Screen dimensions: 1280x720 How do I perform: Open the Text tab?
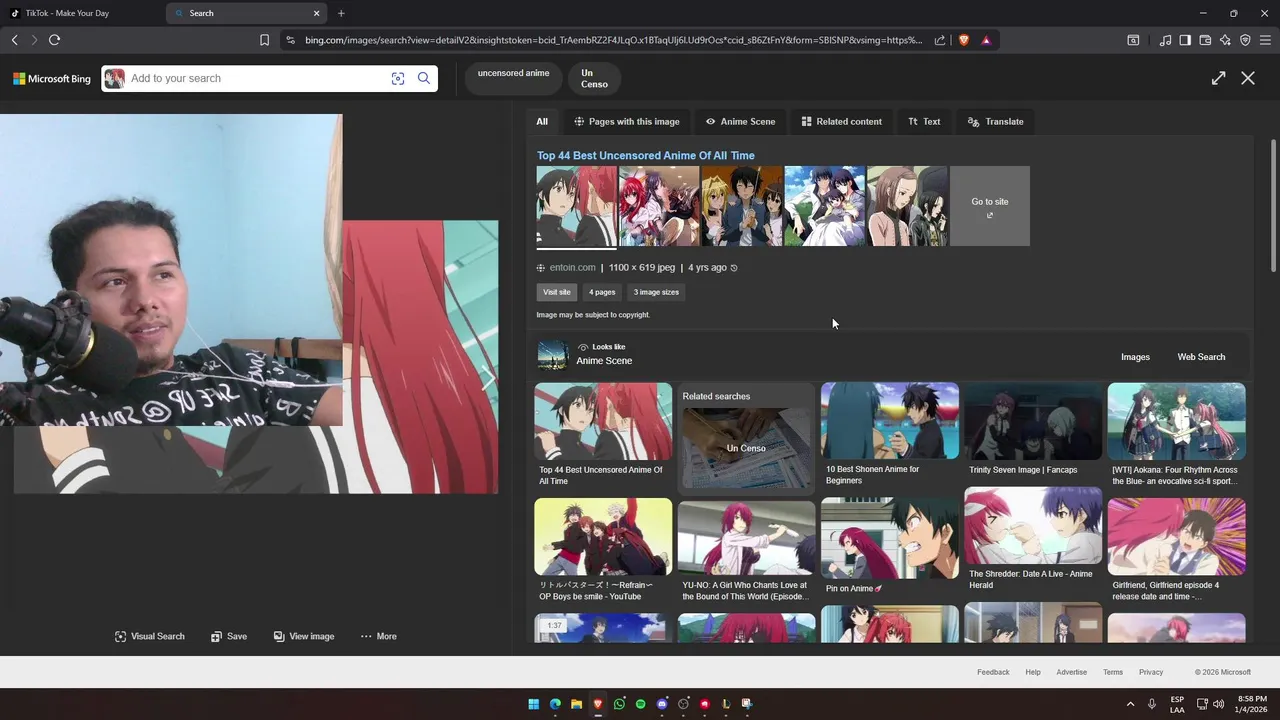pos(924,121)
